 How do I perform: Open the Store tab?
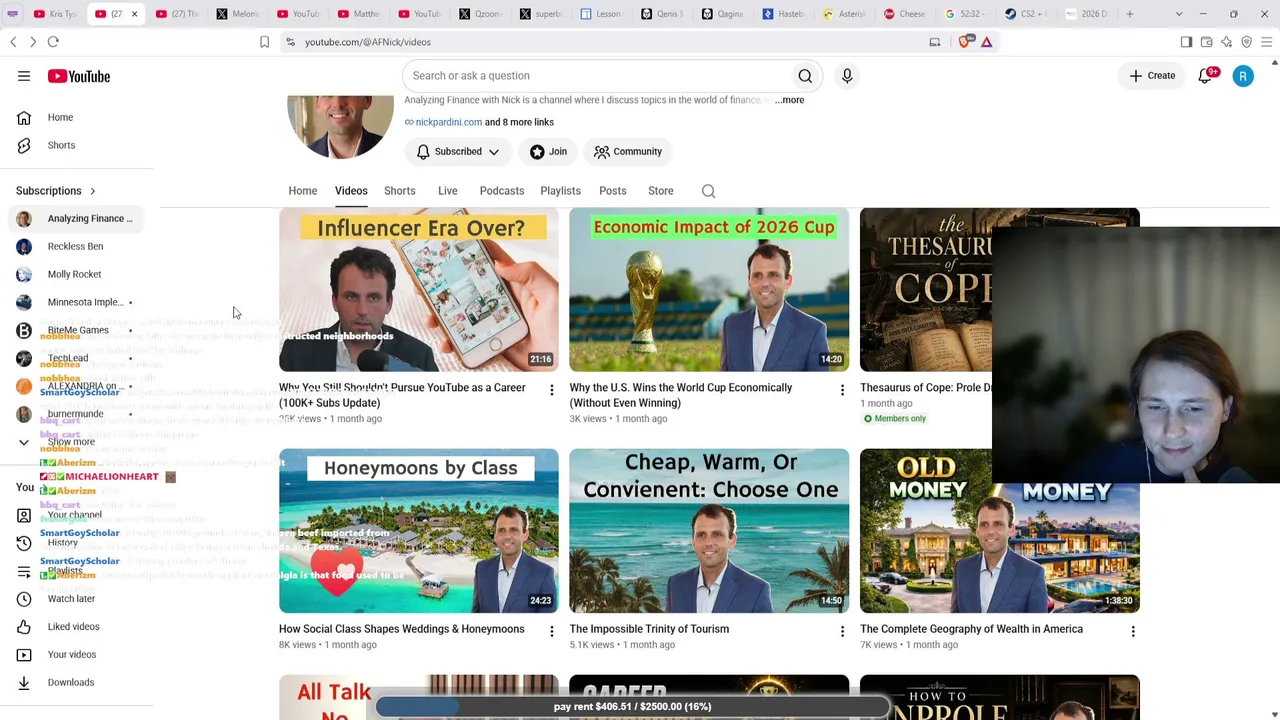660,191
